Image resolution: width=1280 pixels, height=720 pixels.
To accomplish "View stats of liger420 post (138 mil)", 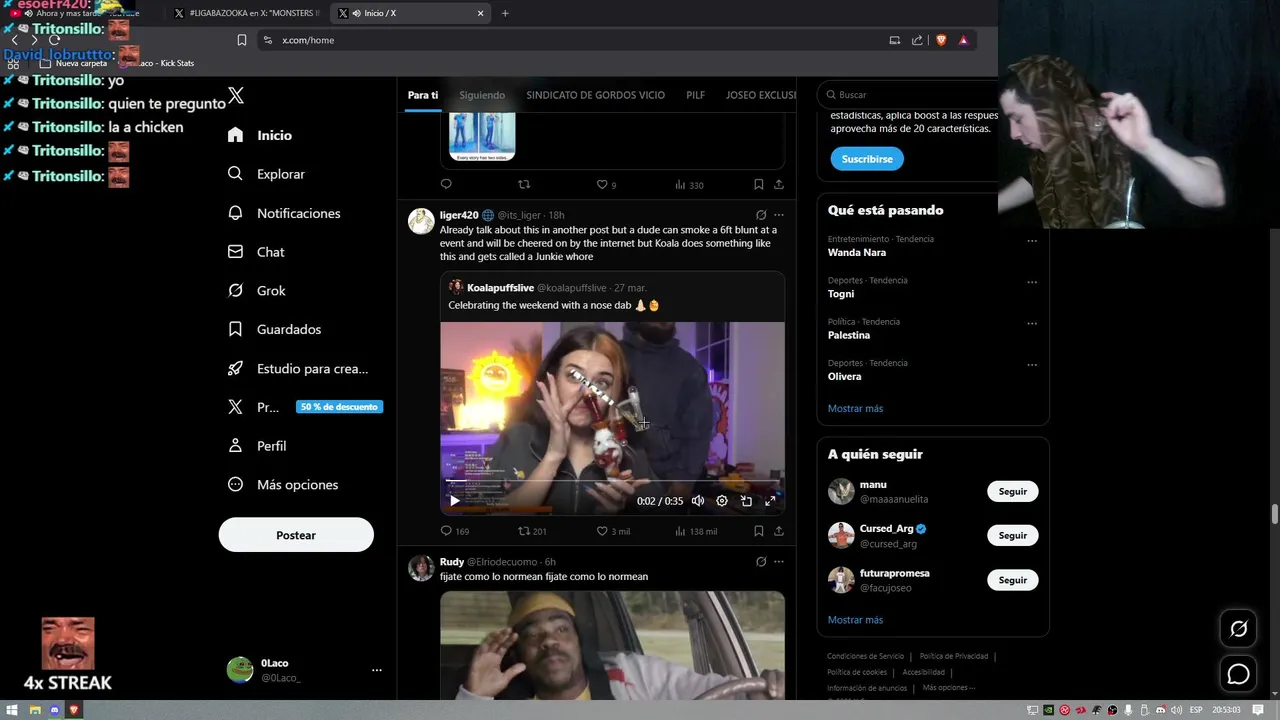I will (x=696, y=531).
